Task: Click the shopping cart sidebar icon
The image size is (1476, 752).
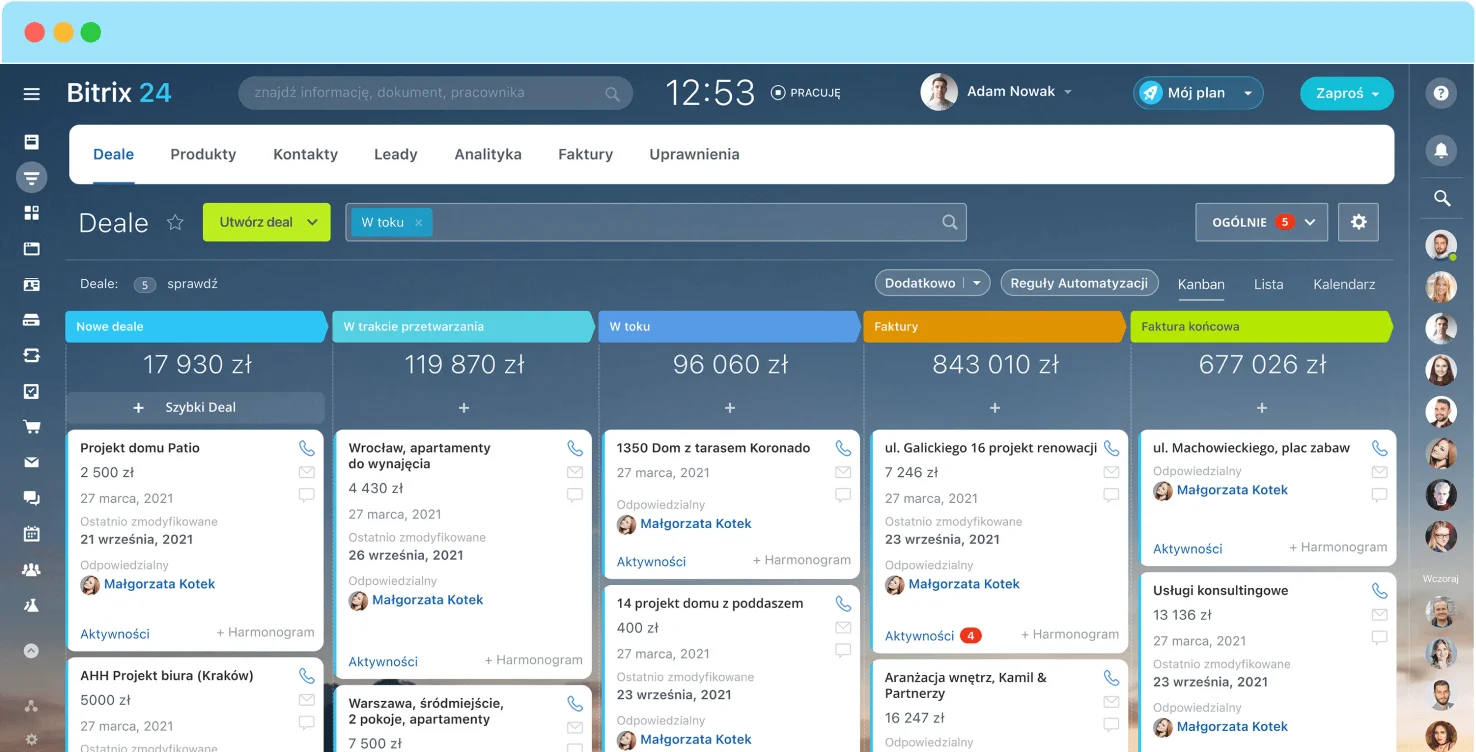Action: pyautogui.click(x=32, y=427)
